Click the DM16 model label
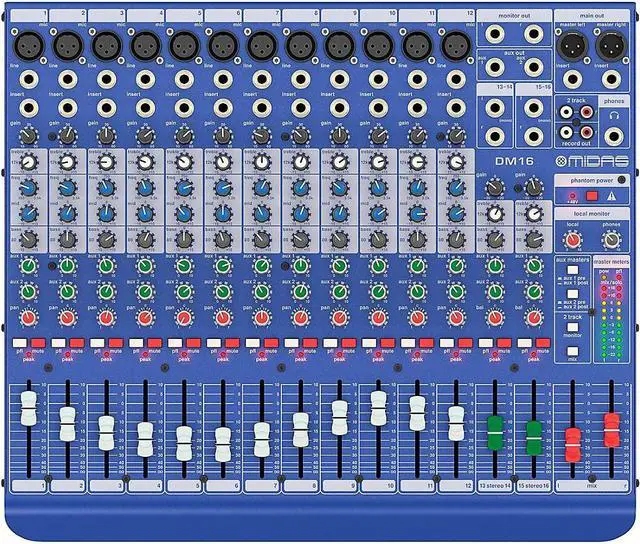Viewport: 640px width, 544px height. 514,161
